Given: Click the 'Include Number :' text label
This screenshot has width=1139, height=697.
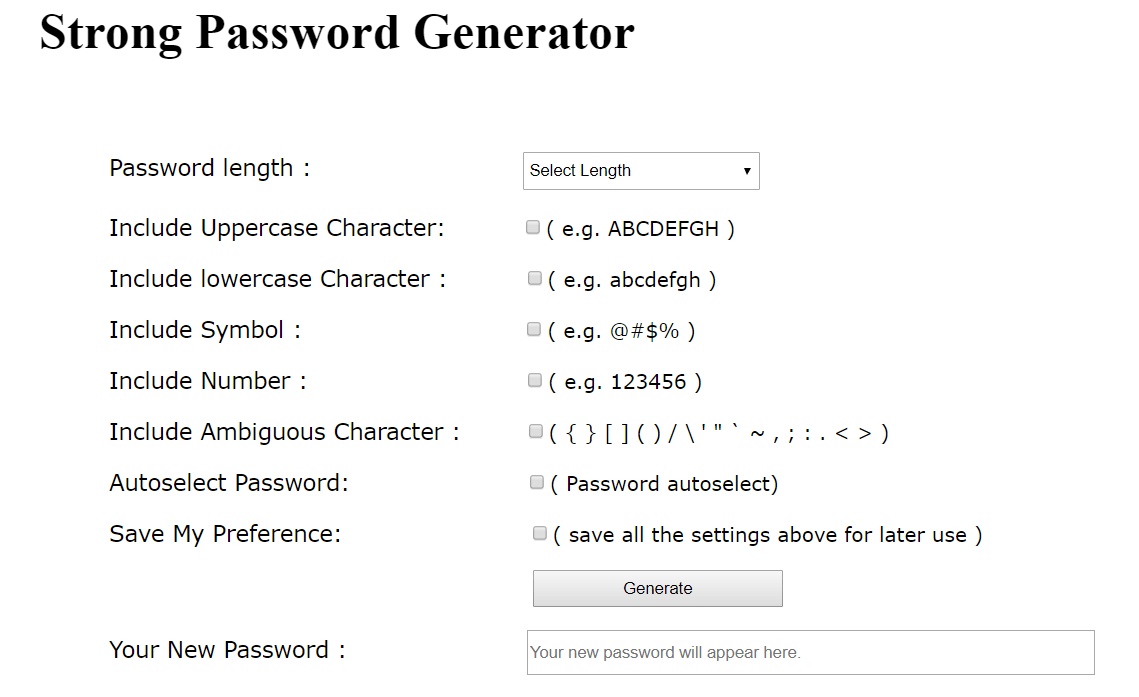Looking at the screenshot, I should point(208,381).
